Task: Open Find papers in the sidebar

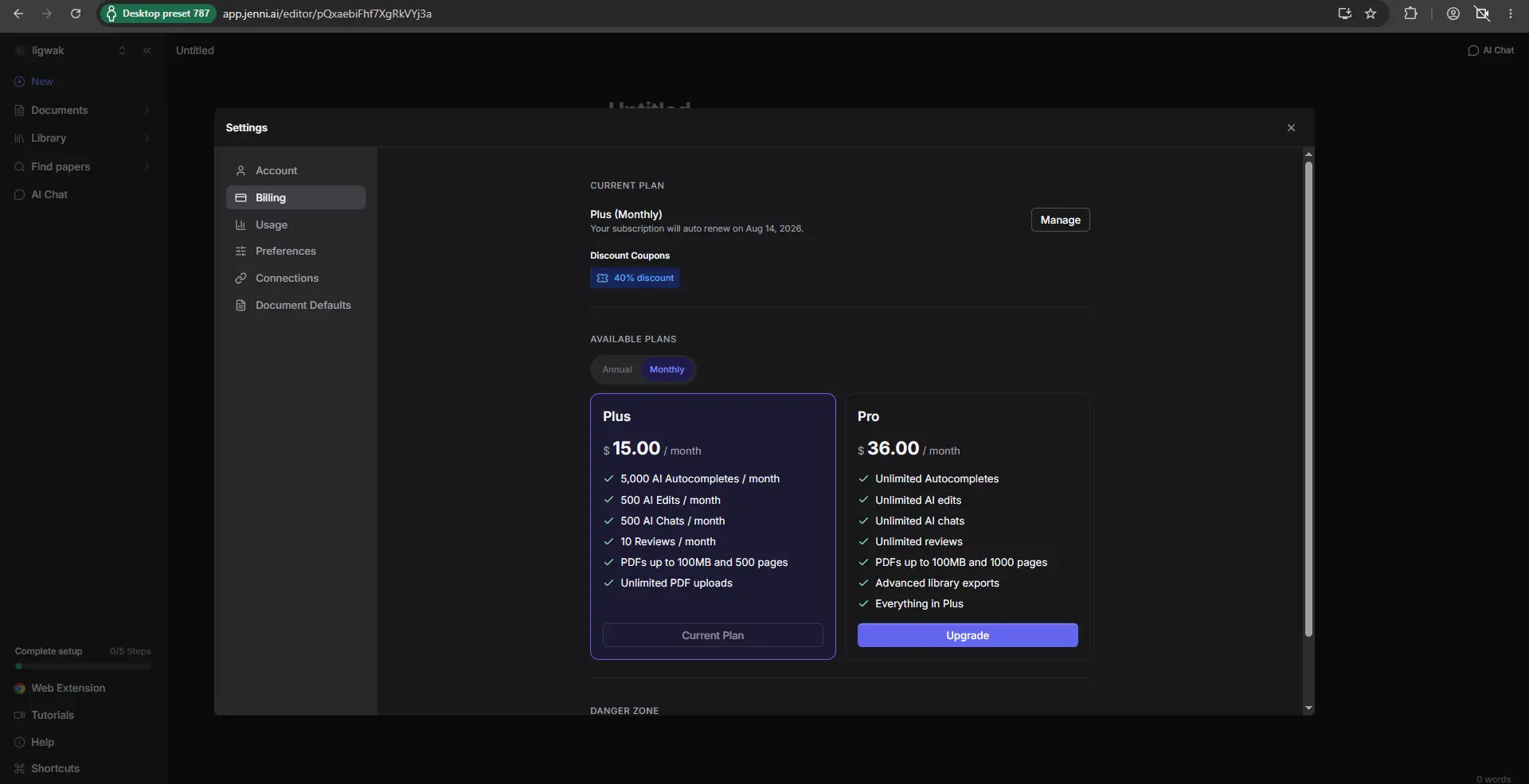Action: click(61, 166)
